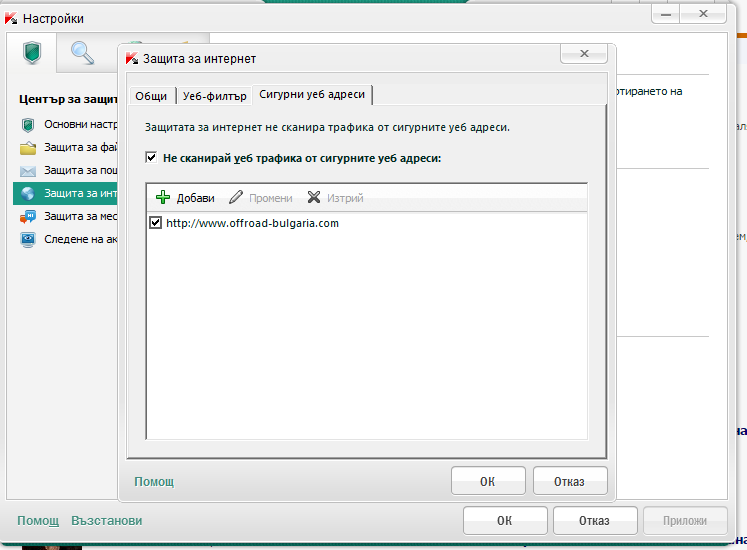Viewport: 747px width, 550px height.
Task: Toggle Не сканирай уеб трафика checkbox
Action: pos(151,157)
